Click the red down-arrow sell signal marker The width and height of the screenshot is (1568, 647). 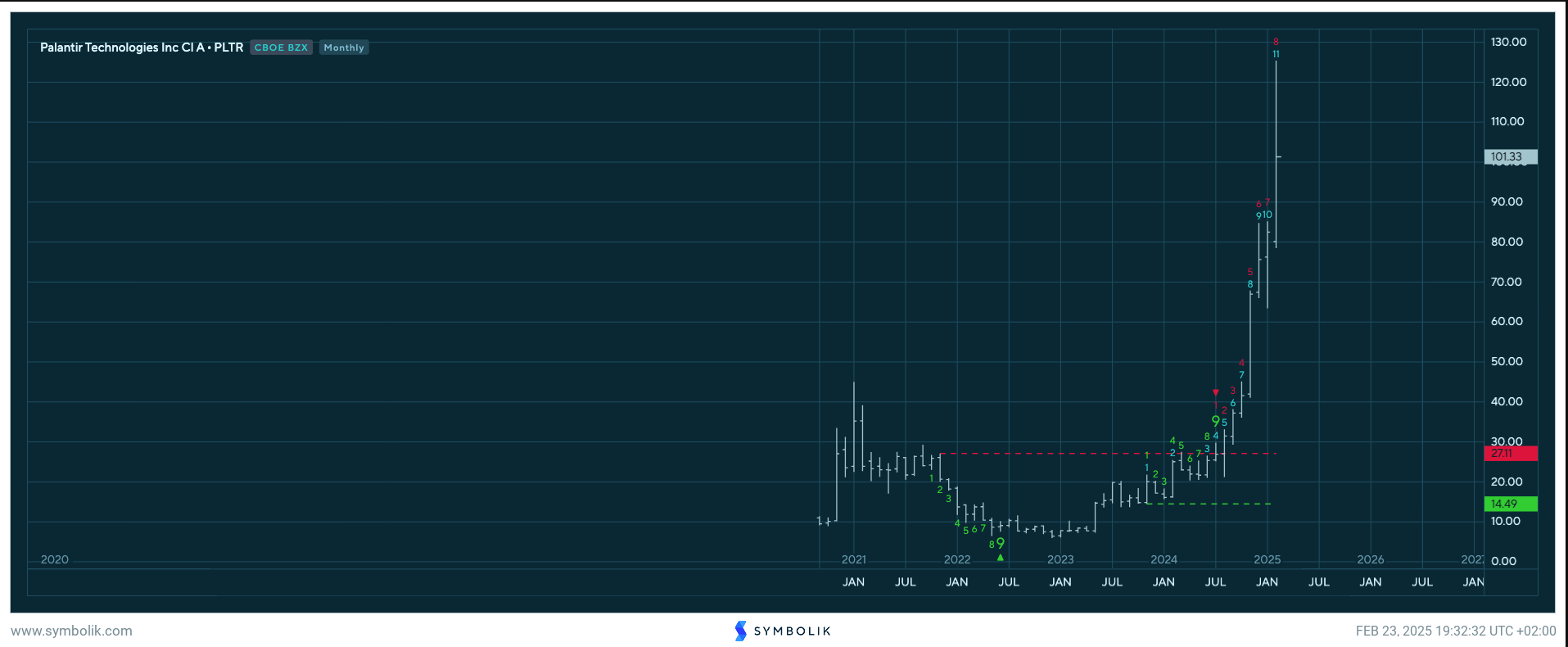point(1215,393)
